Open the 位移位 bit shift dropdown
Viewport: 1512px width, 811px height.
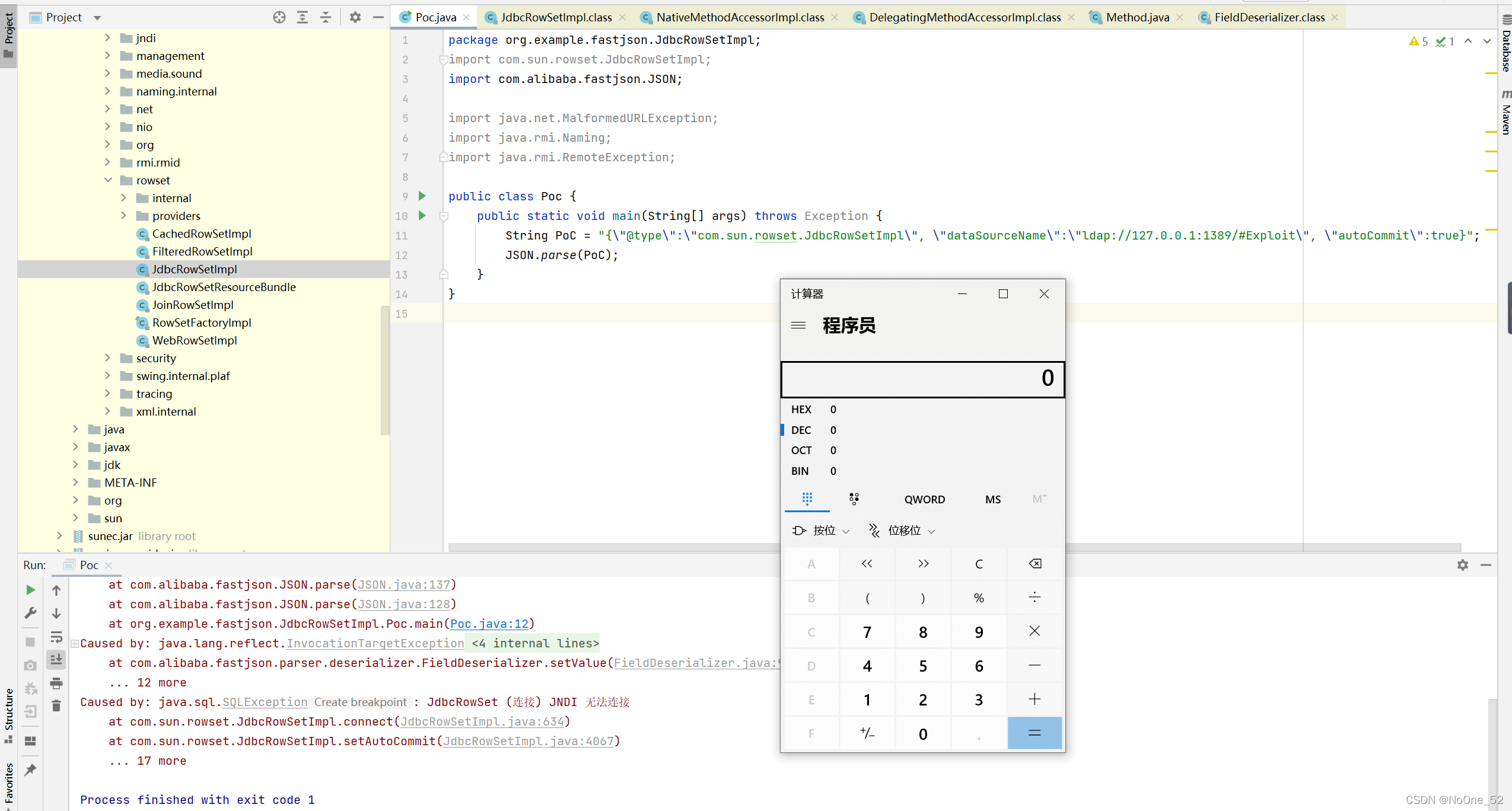point(902,531)
